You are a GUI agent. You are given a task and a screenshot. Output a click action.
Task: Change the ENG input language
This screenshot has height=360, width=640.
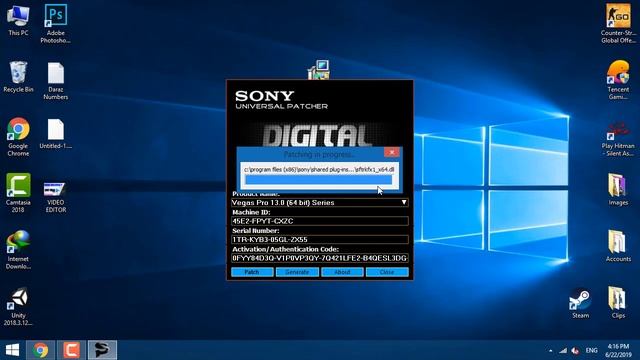coord(591,350)
